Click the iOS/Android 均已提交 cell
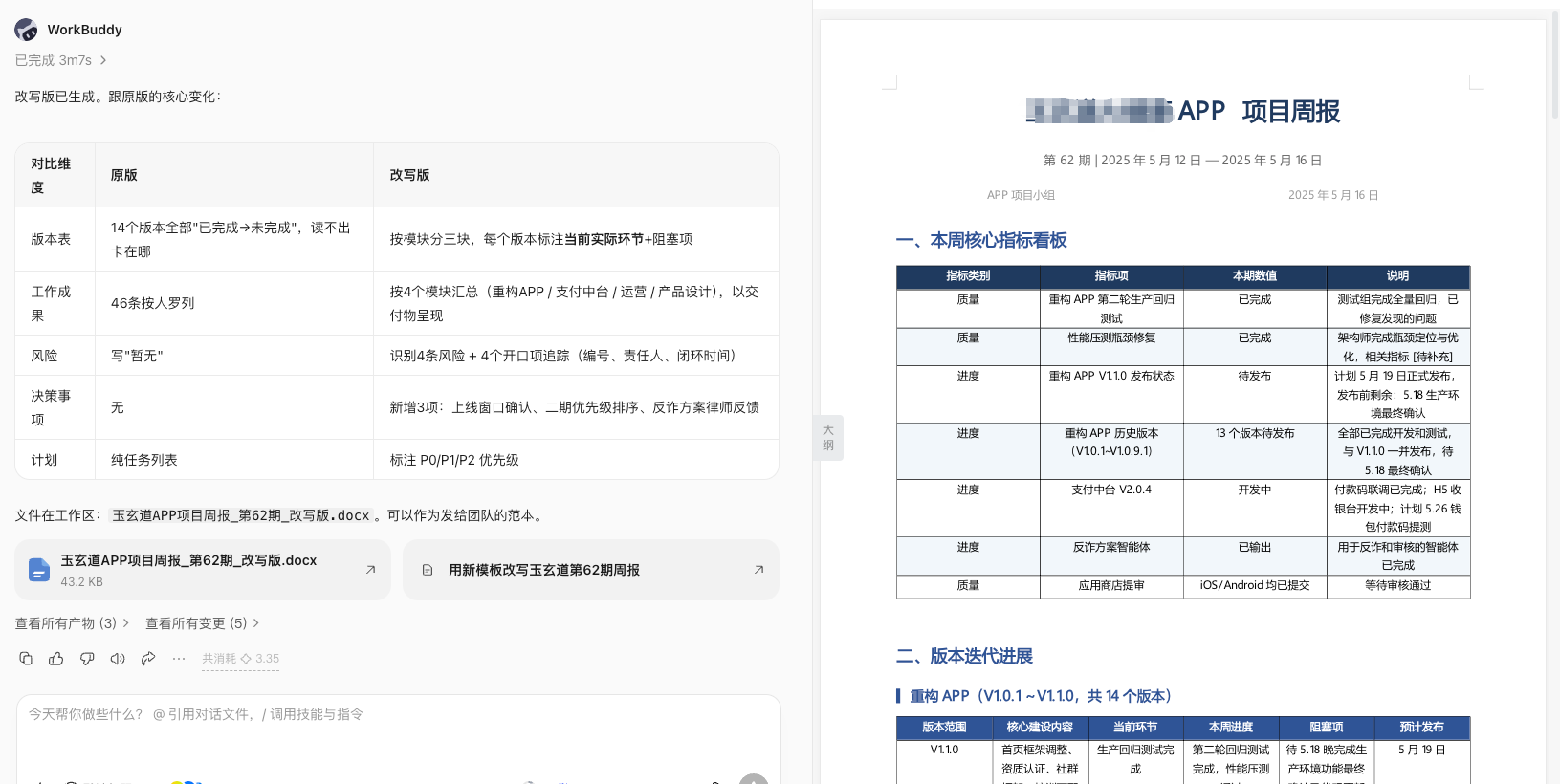This screenshot has height=784, width=1560. [1255, 585]
